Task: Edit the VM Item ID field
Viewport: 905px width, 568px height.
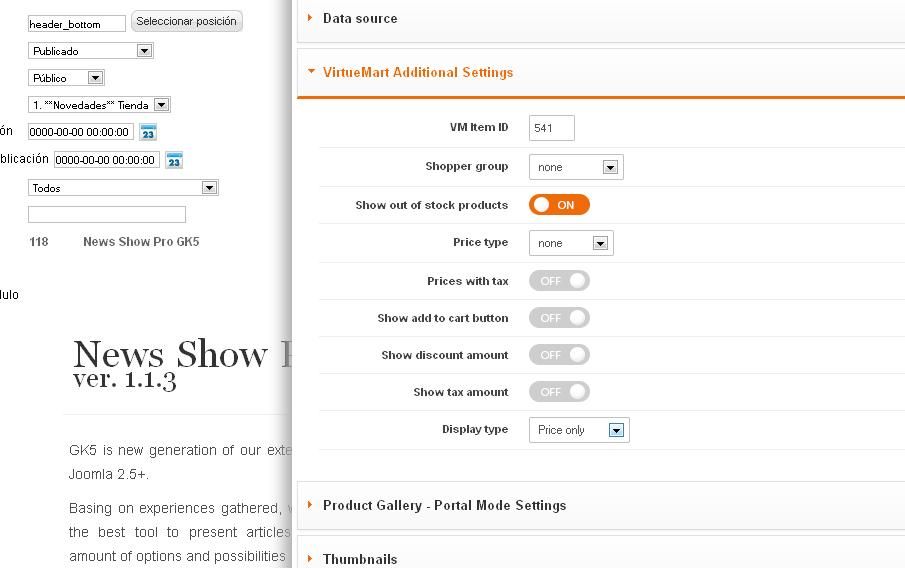Action: point(552,128)
